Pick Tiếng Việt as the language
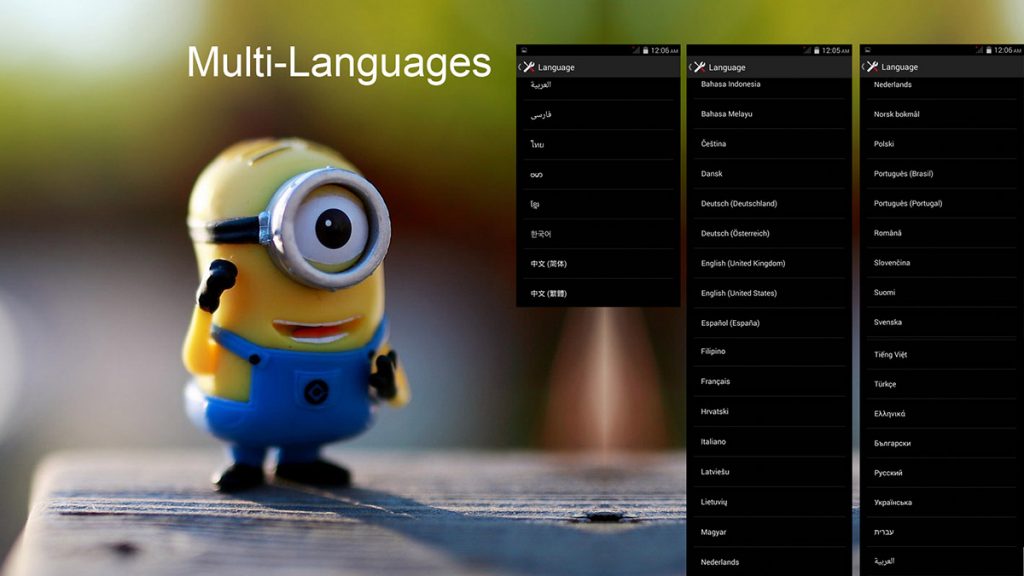Image resolution: width=1024 pixels, height=576 pixels. click(891, 354)
